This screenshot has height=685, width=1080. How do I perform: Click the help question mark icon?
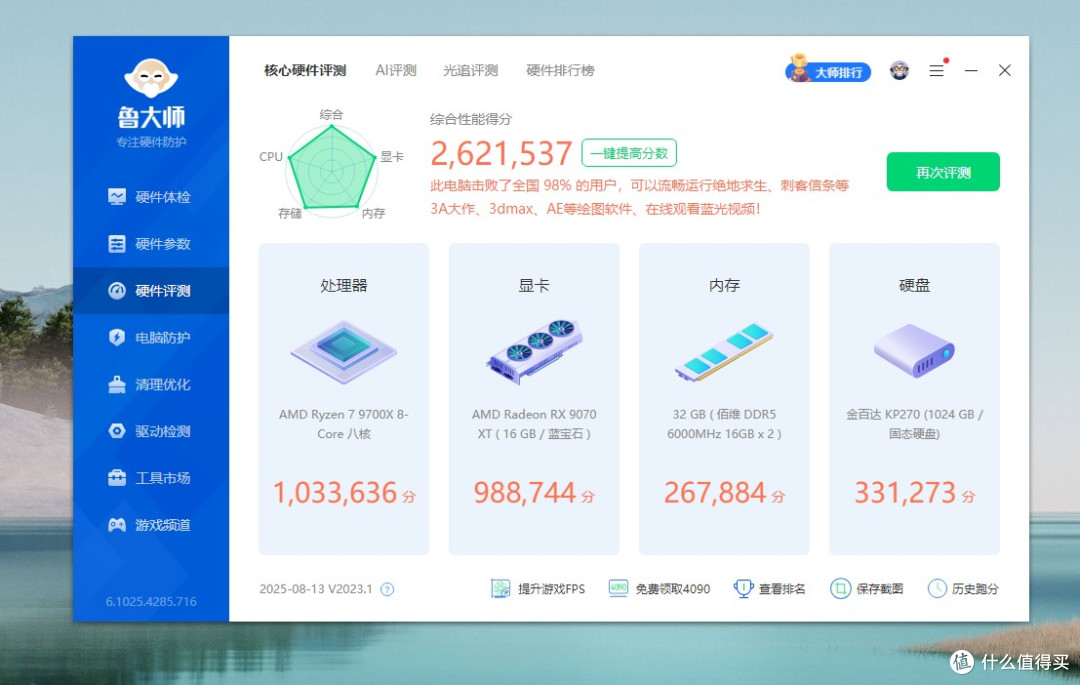[387, 589]
